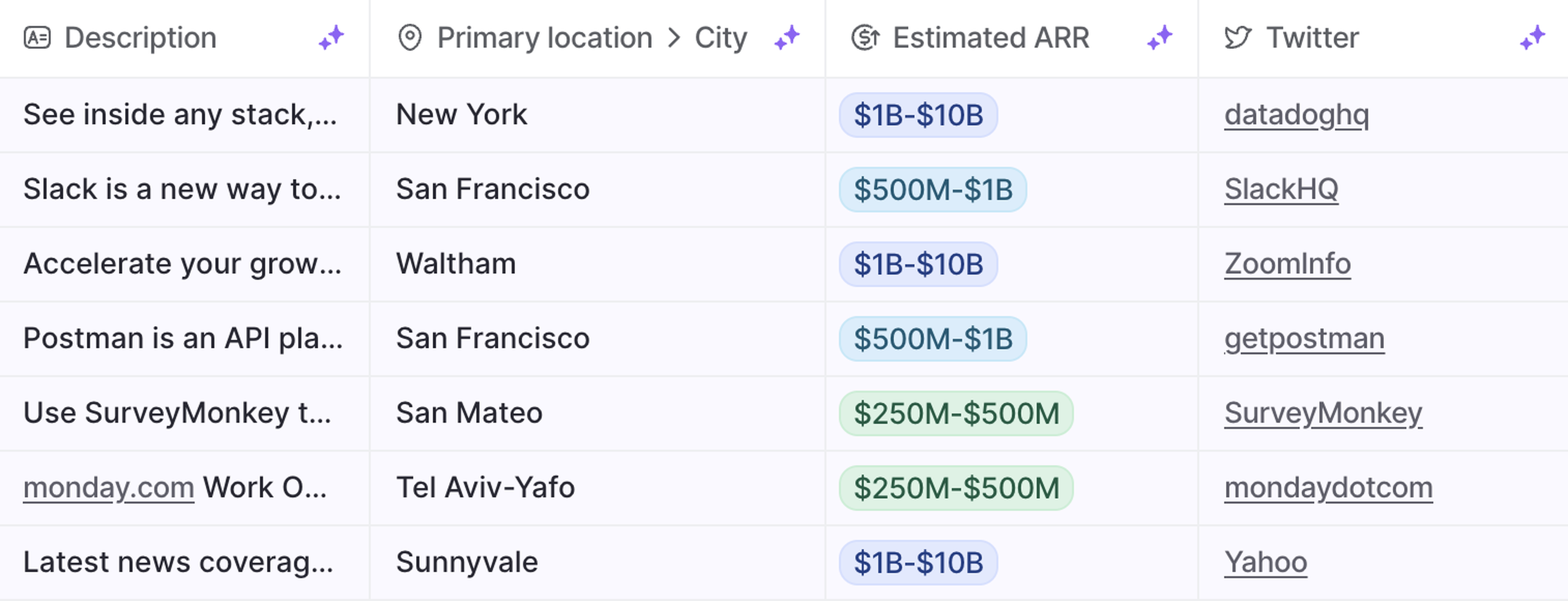Click the Estimated ARR currency icon
The height and width of the screenshot is (601, 1568).
point(865,38)
